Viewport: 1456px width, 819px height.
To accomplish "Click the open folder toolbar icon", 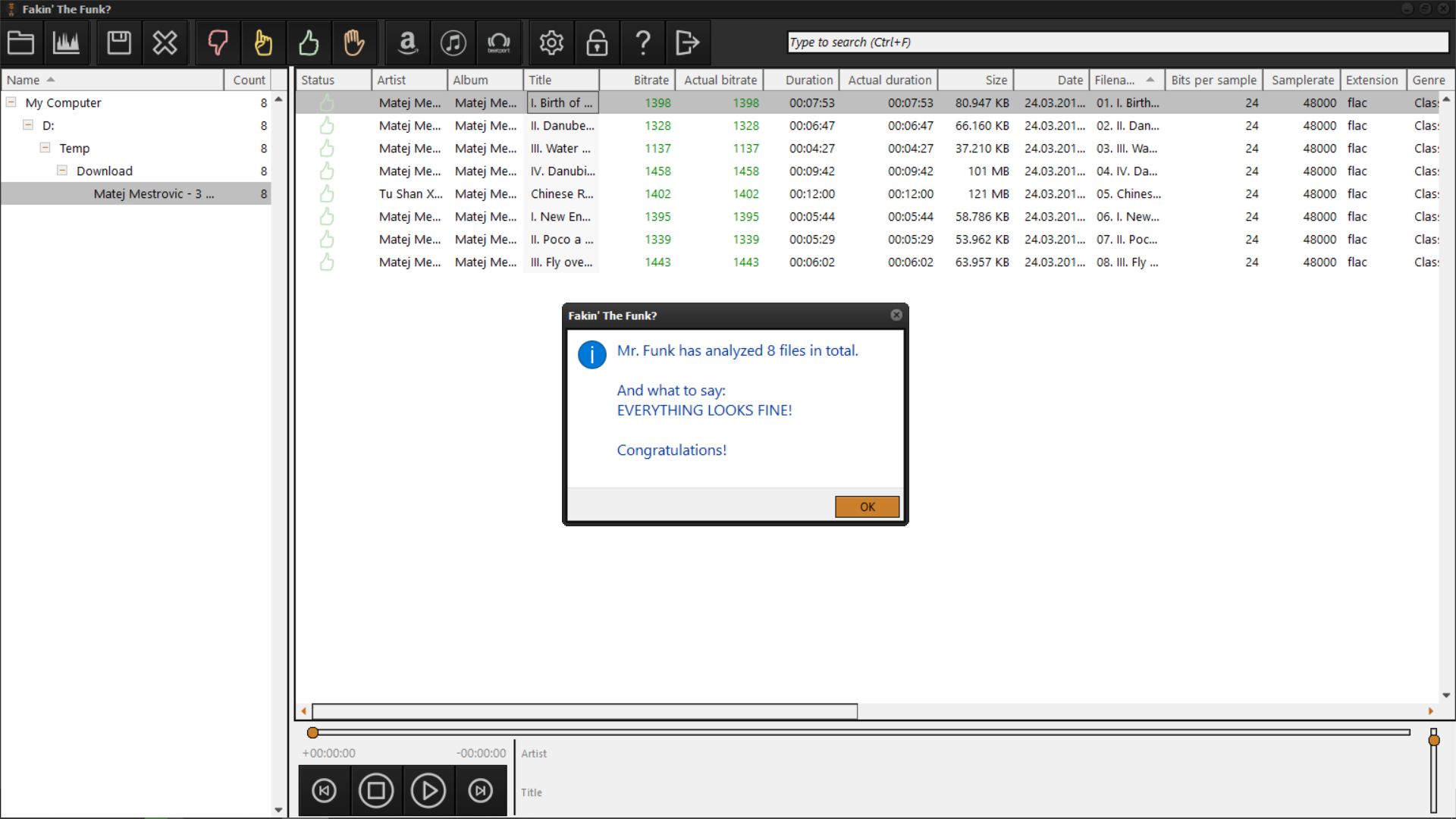I will 21,42.
